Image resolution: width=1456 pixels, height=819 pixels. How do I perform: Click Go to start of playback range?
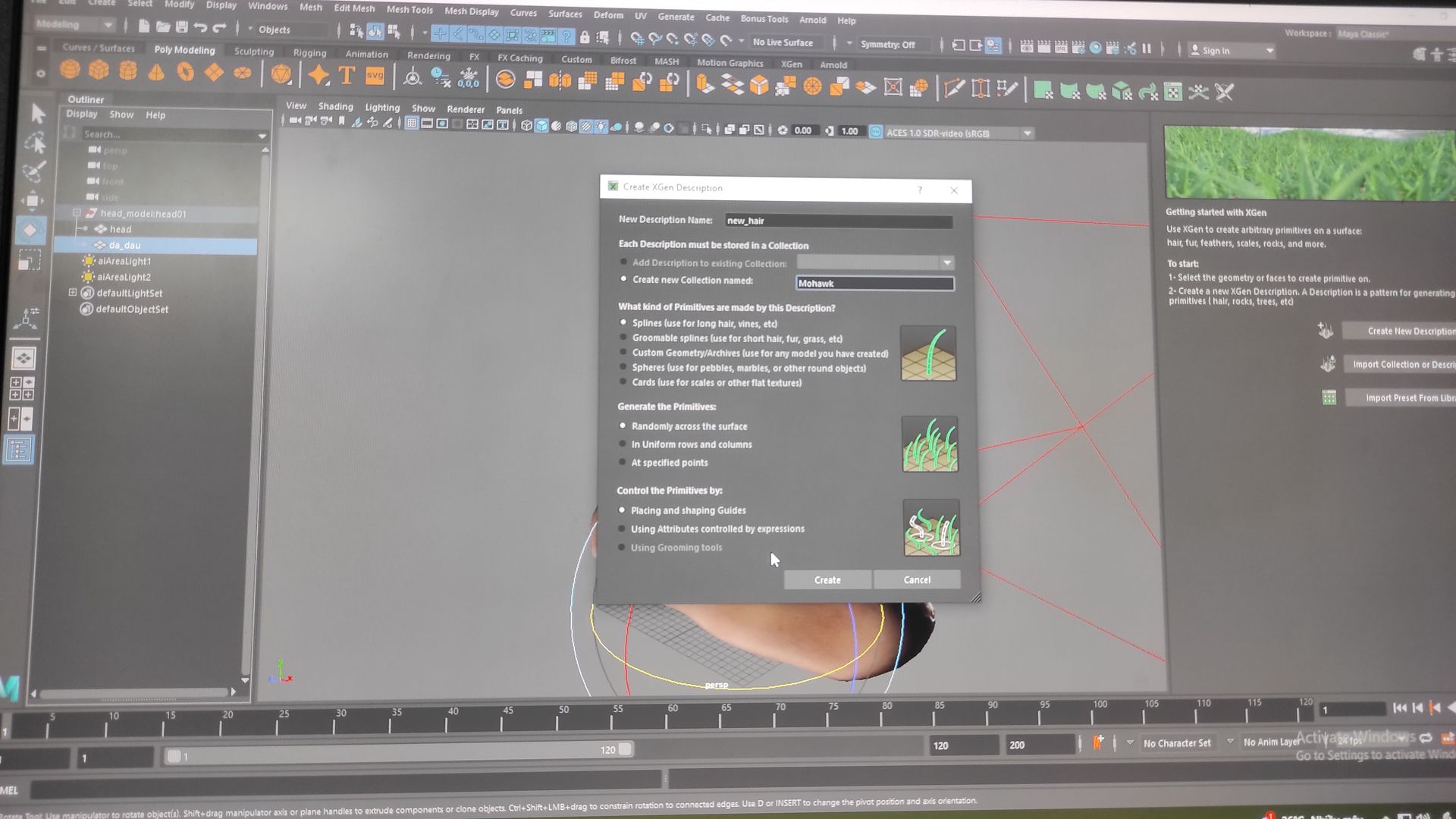click(x=1399, y=708)
